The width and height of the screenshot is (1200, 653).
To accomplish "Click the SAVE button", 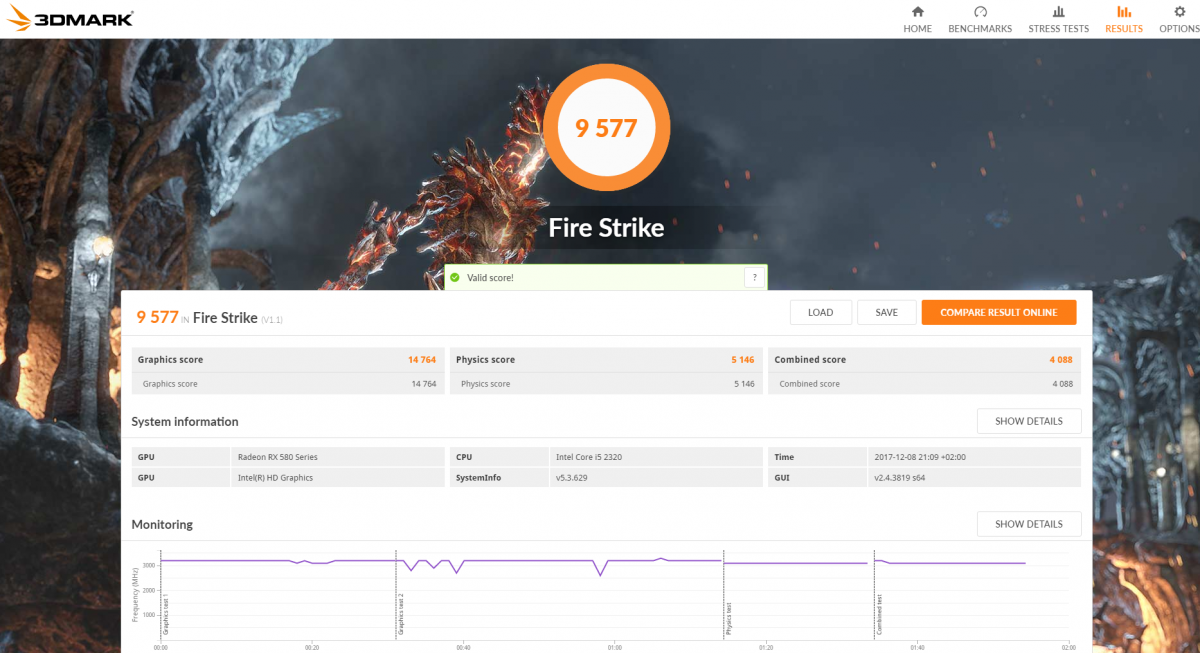I will 886,312.
